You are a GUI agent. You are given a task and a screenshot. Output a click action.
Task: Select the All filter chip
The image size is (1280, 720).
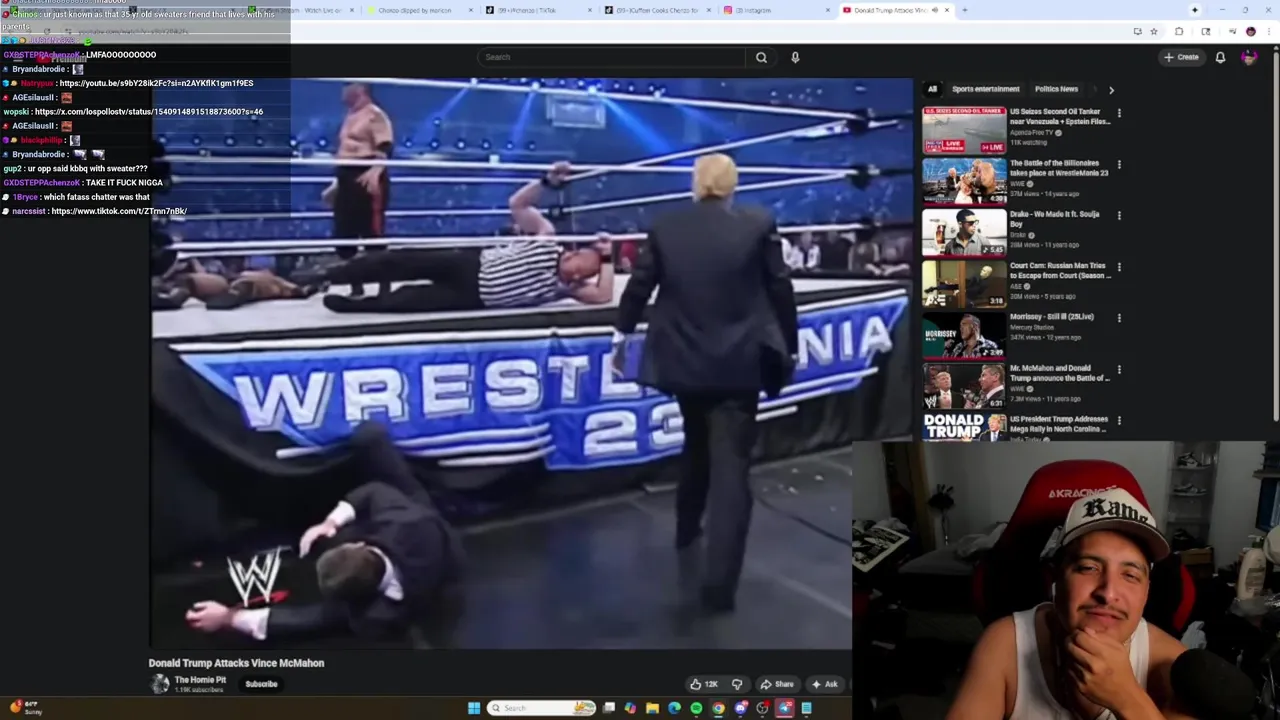tap(932, 89)
